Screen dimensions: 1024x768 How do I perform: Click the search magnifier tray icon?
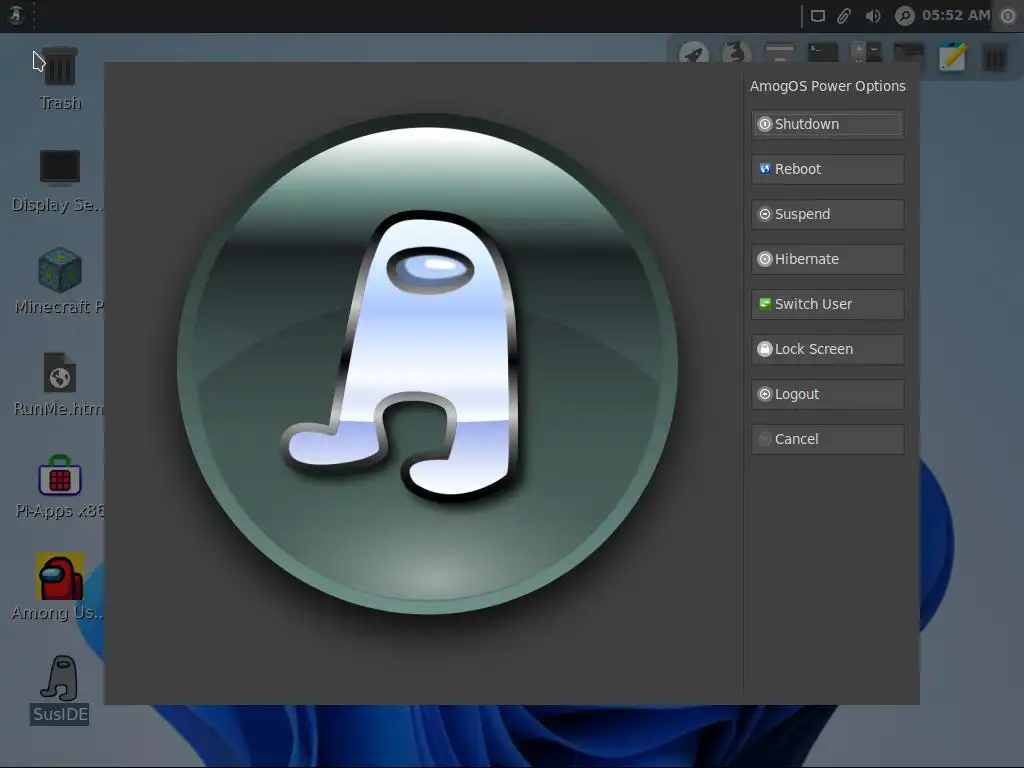pos(904,16)
